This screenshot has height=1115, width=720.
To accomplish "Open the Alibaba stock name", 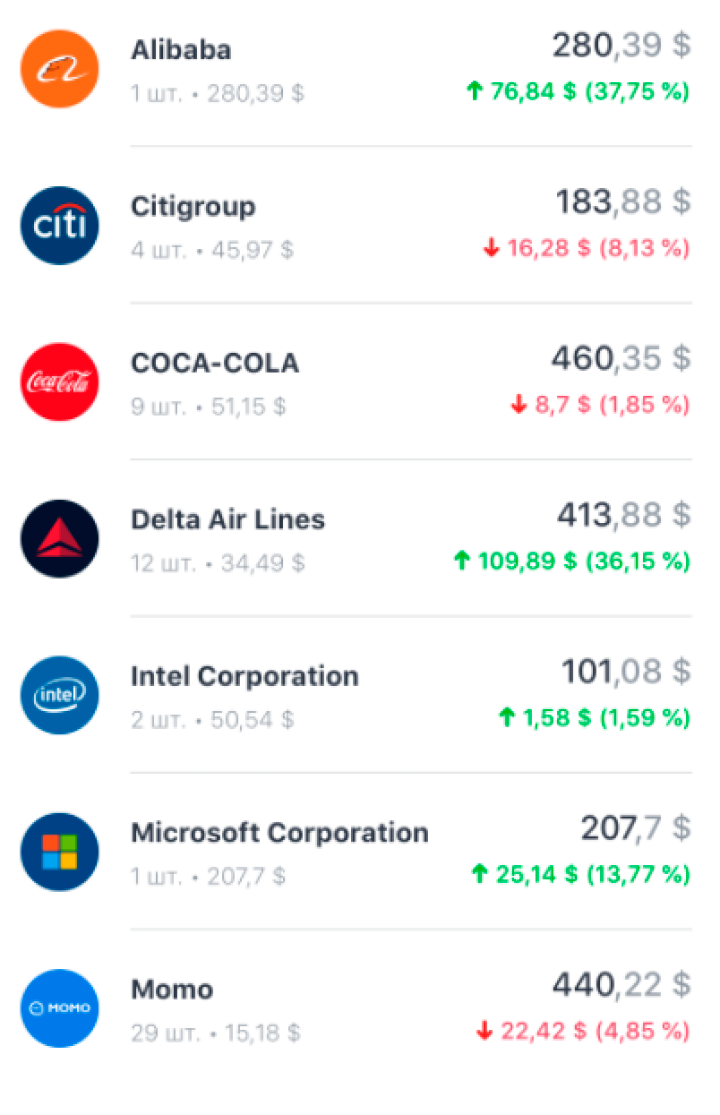I will point(181,50).
